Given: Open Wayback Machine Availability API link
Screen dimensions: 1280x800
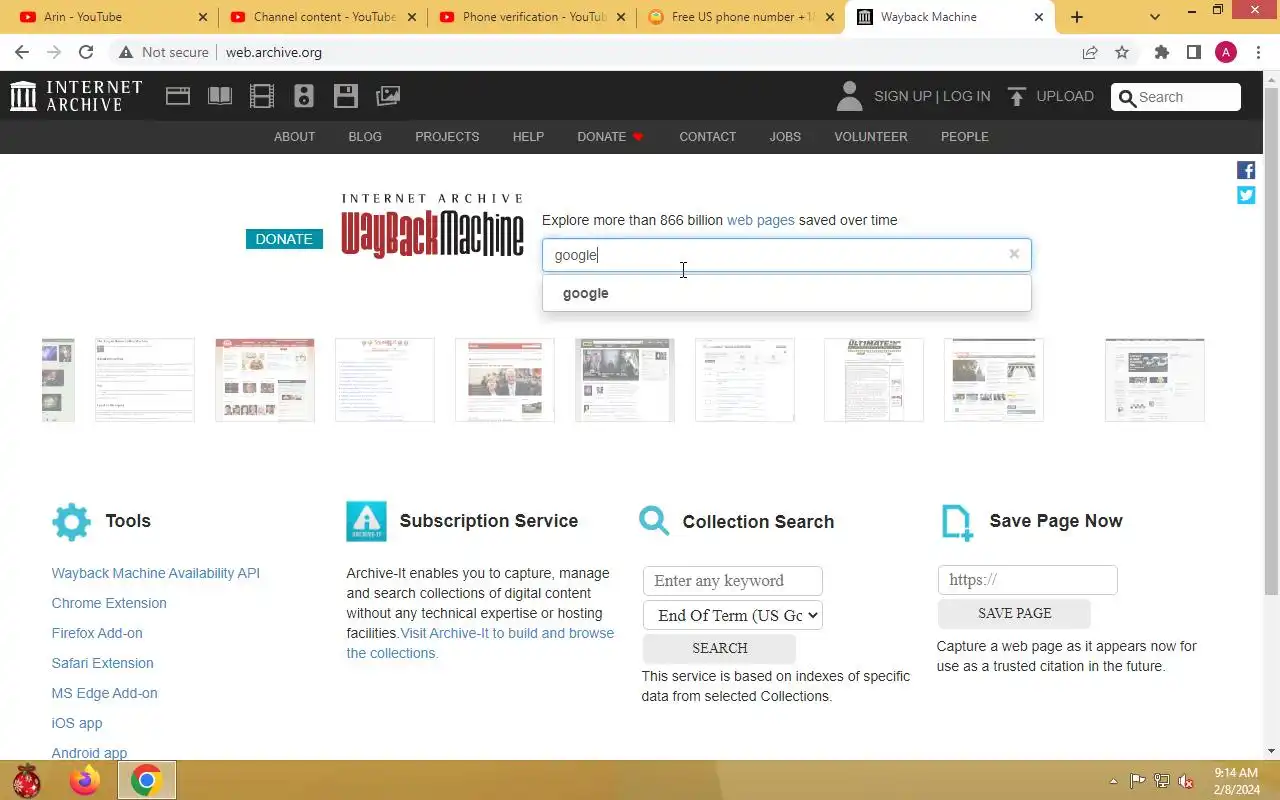Looking at the screenshot, I should (155, 573).
